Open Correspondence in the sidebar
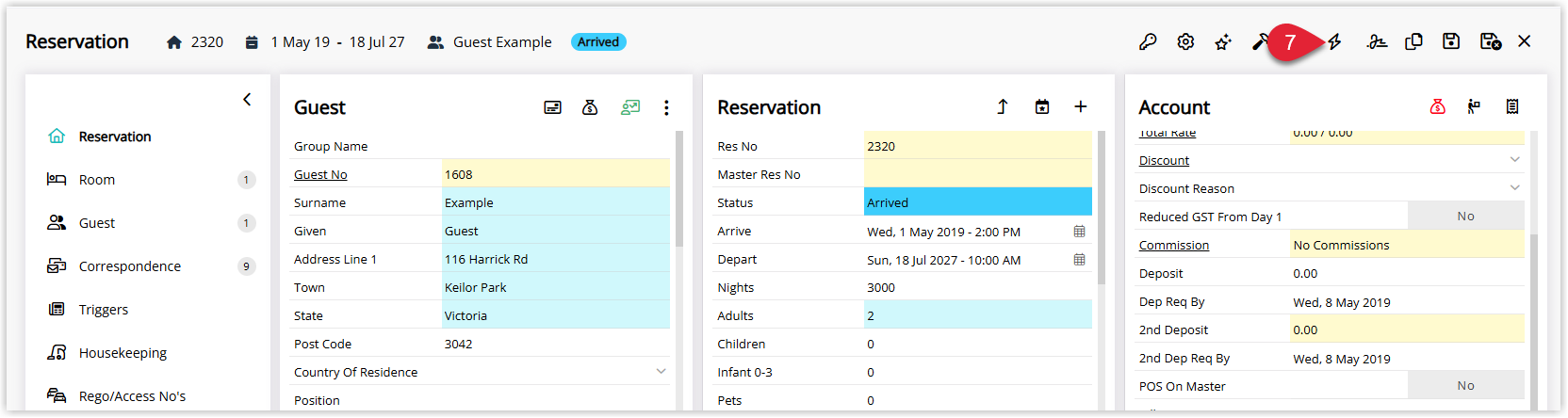Image resolution: width=1568 pixels, height=418 pixels. [130, 266]
